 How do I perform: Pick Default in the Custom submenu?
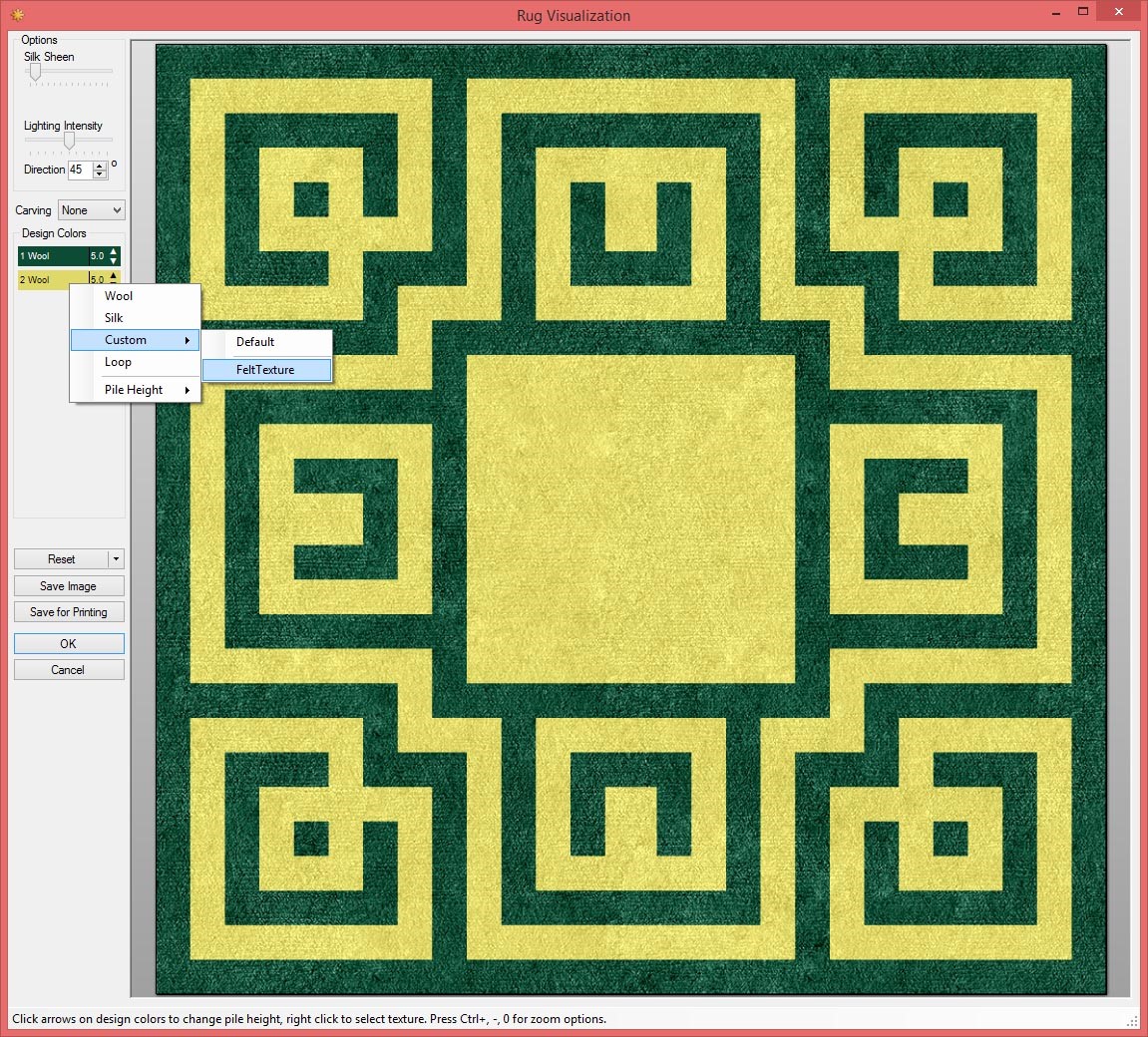tap(255, 342)
